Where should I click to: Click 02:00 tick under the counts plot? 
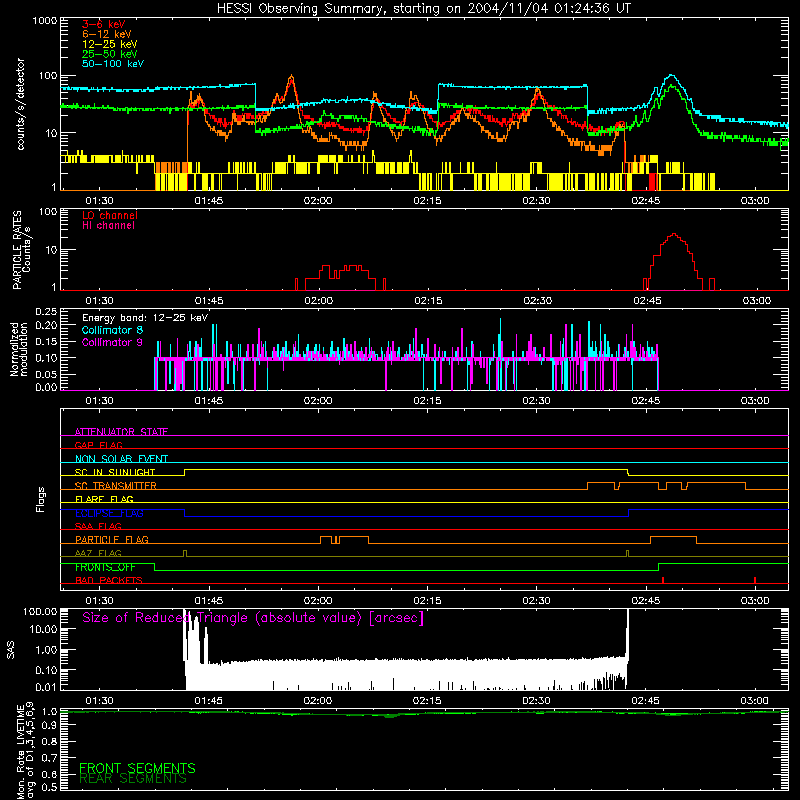coord(318,201)
